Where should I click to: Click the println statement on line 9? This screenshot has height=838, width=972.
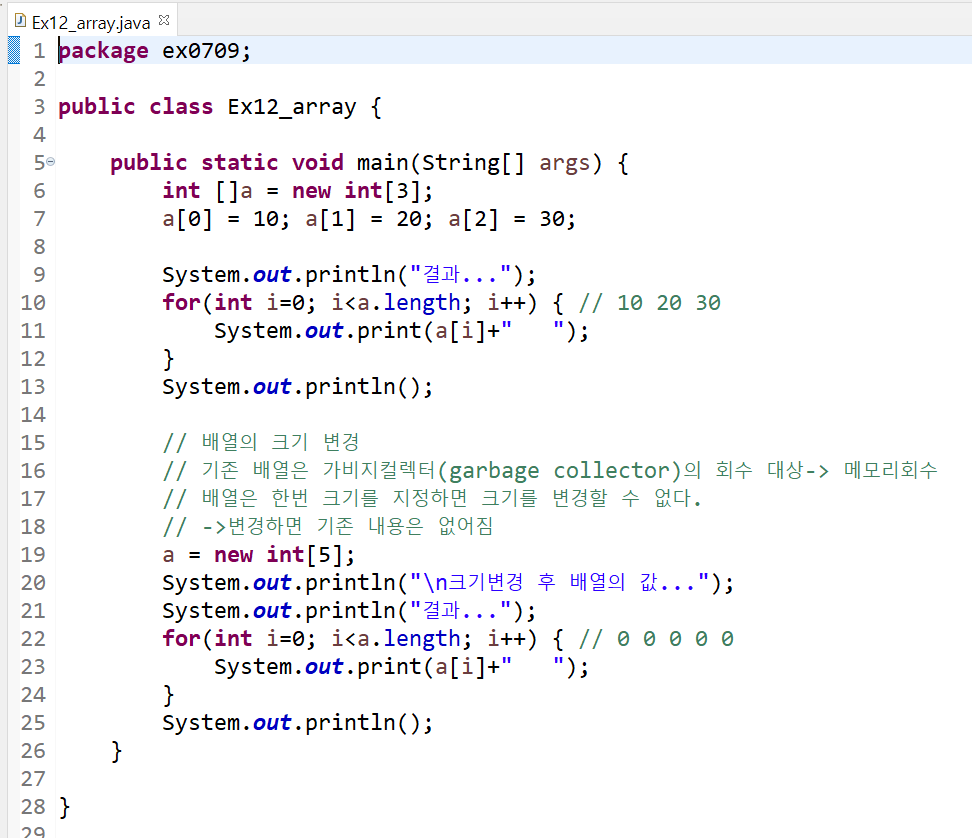point(349,275)
